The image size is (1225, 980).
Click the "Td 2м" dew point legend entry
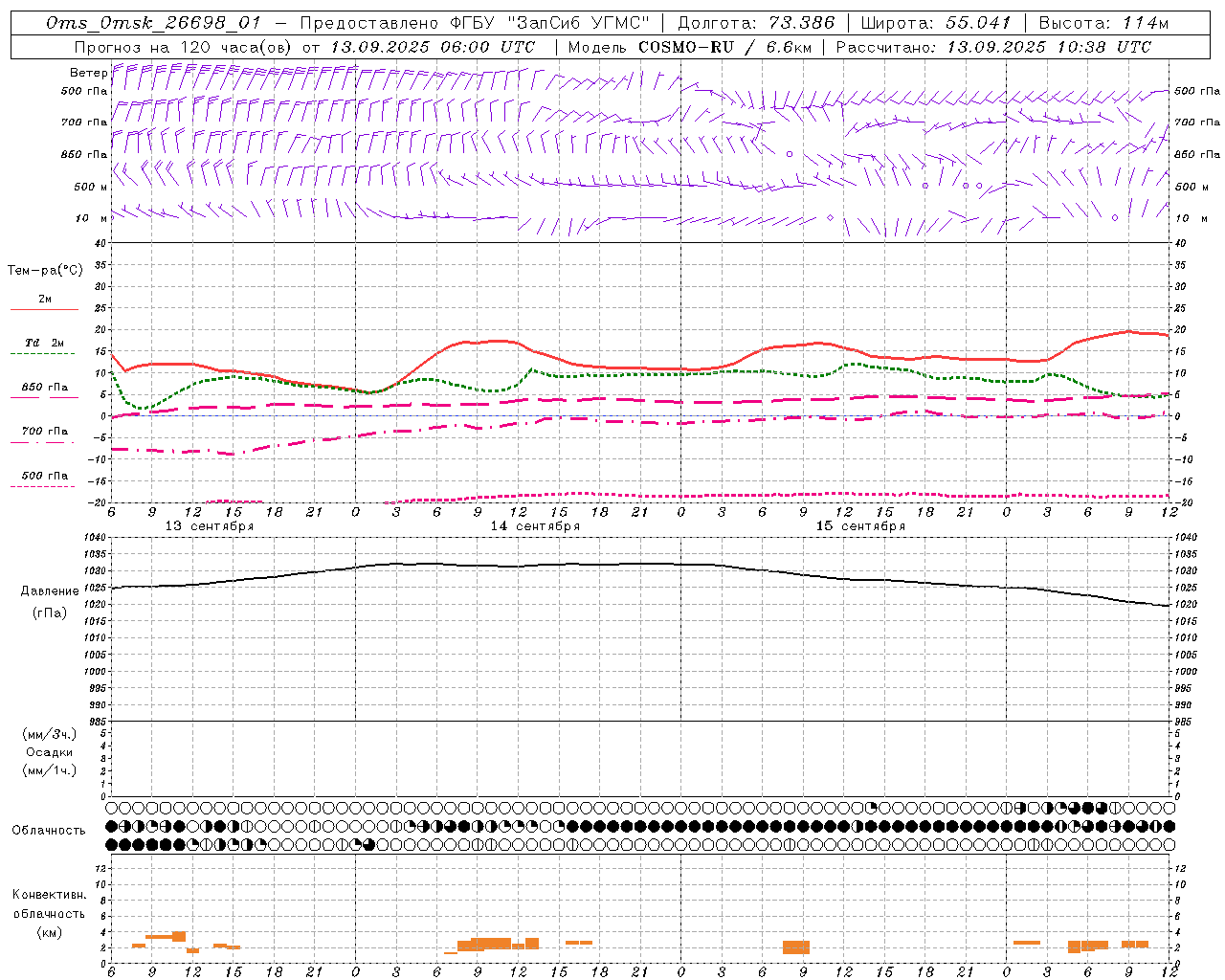pos(45,343)
